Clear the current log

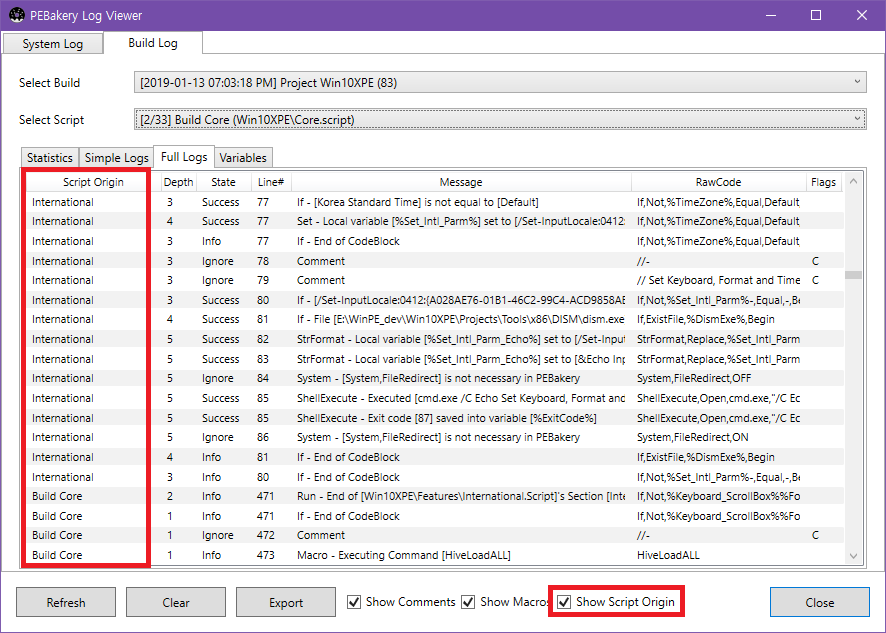click(x=176, y=602)
